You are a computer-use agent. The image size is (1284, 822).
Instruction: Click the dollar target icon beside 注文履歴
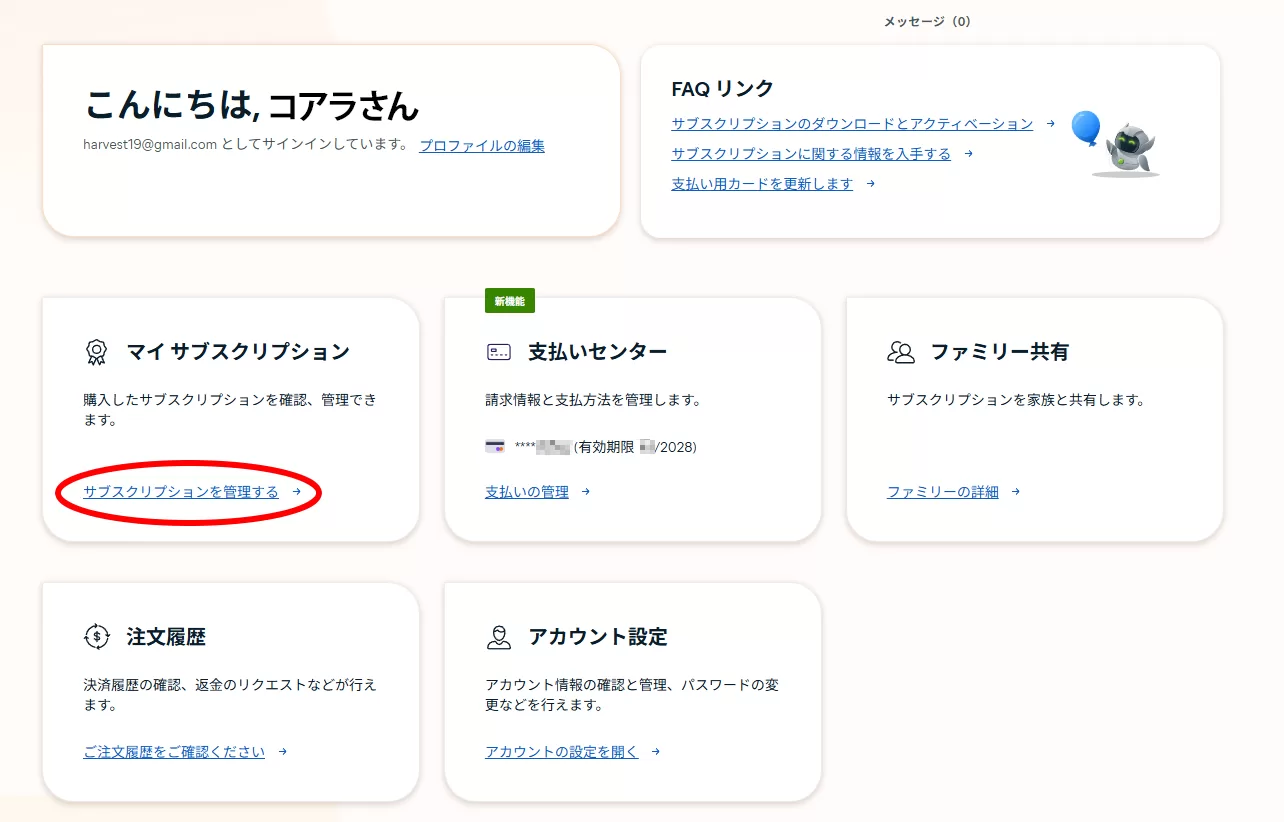tap(96, 636)
